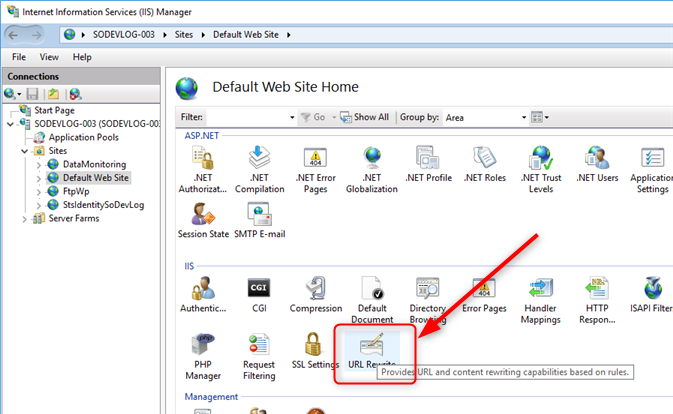
Task: Click Create New Connection icon in Connections
Action: (10, 94)
